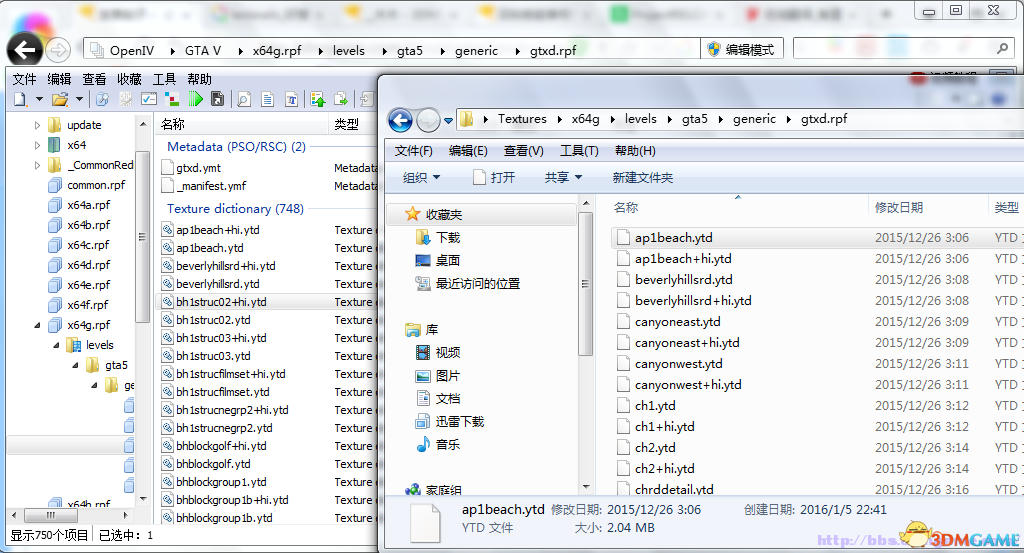
Task: Open Explorer's recent locations dropdown arrow
Action: coord(449,121)
